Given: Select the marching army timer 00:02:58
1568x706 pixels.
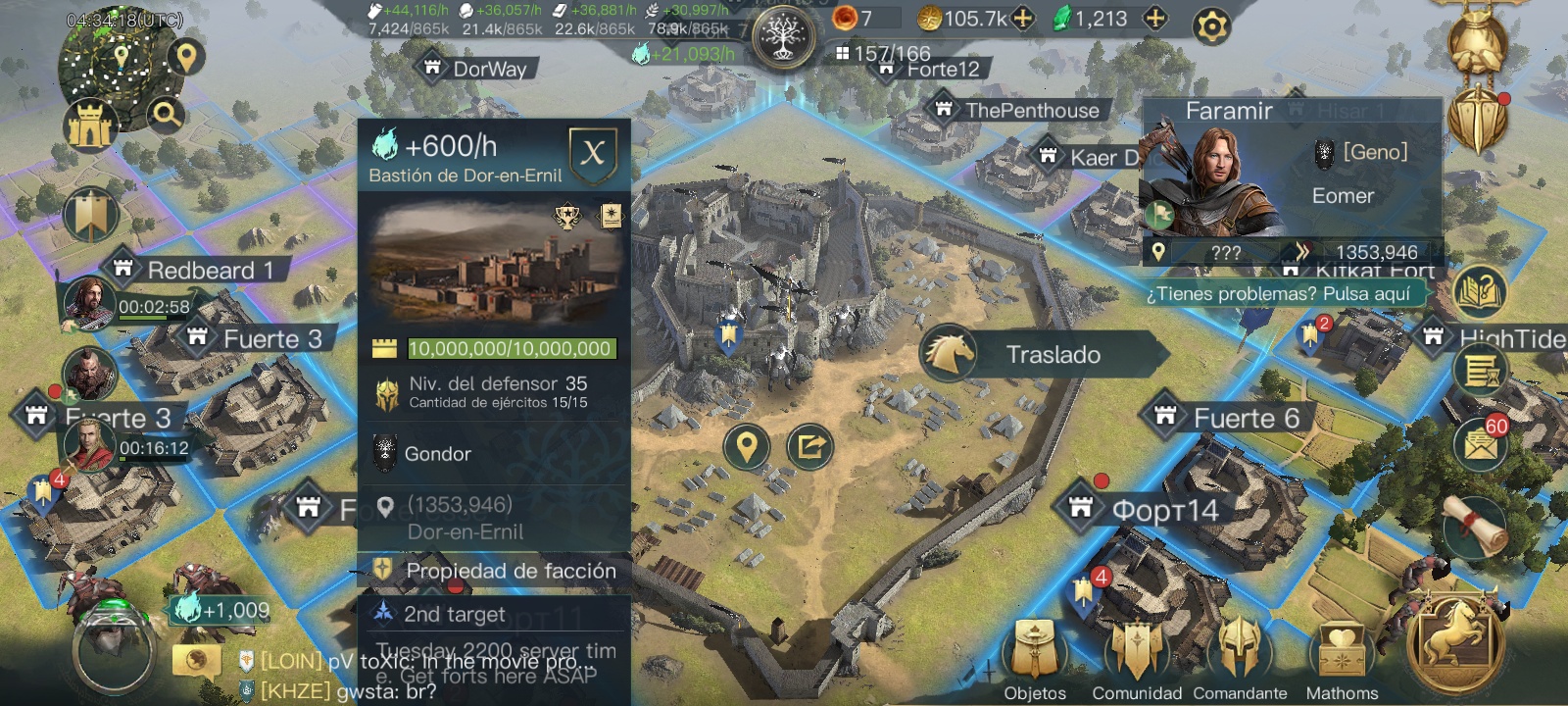Looking at the screenshot, I should coord(154,307).
